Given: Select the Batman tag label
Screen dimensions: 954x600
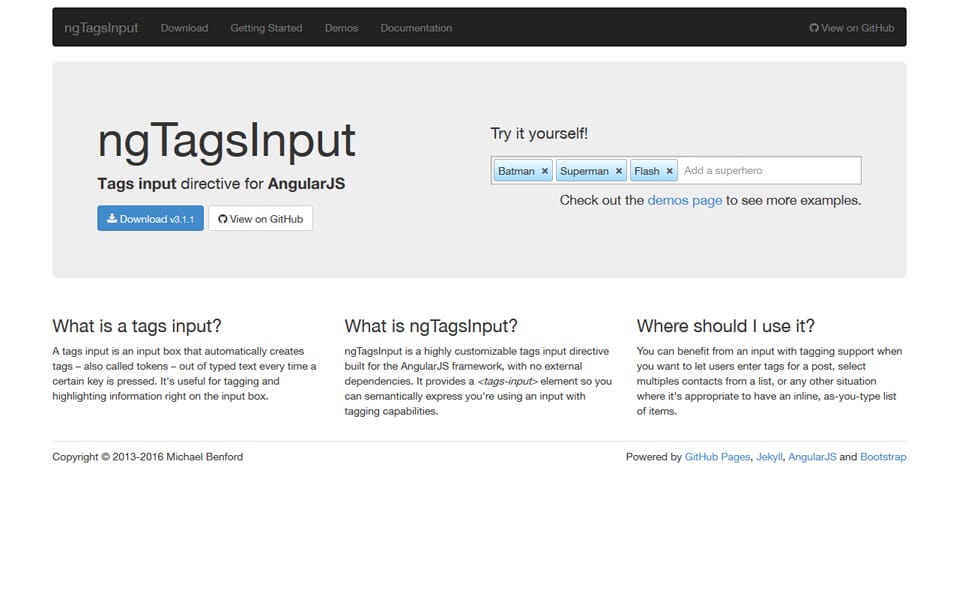Looking at the screenshot, I should pyautogui.click(x=516, y=171).
